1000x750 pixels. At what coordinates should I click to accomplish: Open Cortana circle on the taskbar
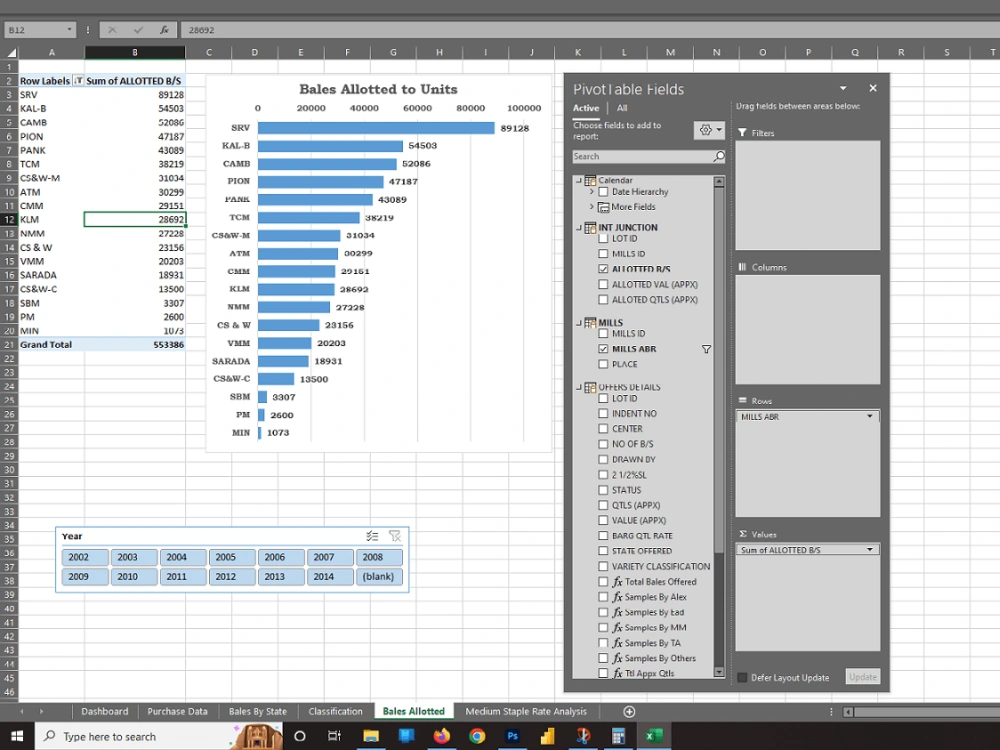[x=299, y=736]
